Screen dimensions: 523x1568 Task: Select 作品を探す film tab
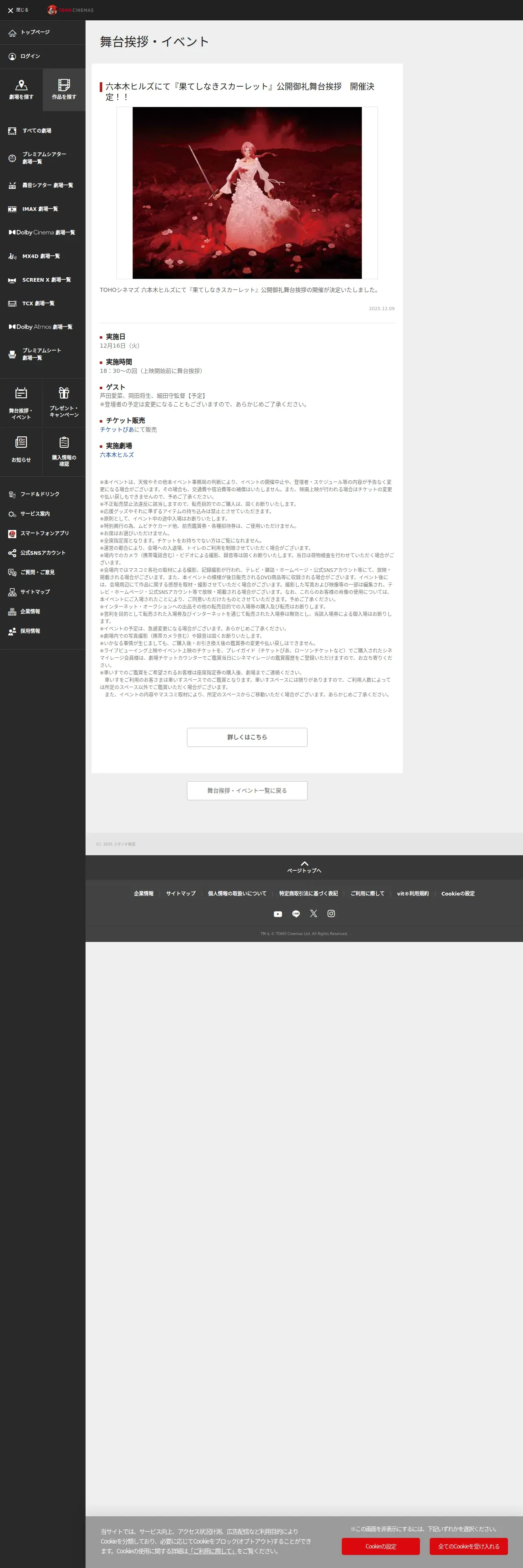[64, 90]
